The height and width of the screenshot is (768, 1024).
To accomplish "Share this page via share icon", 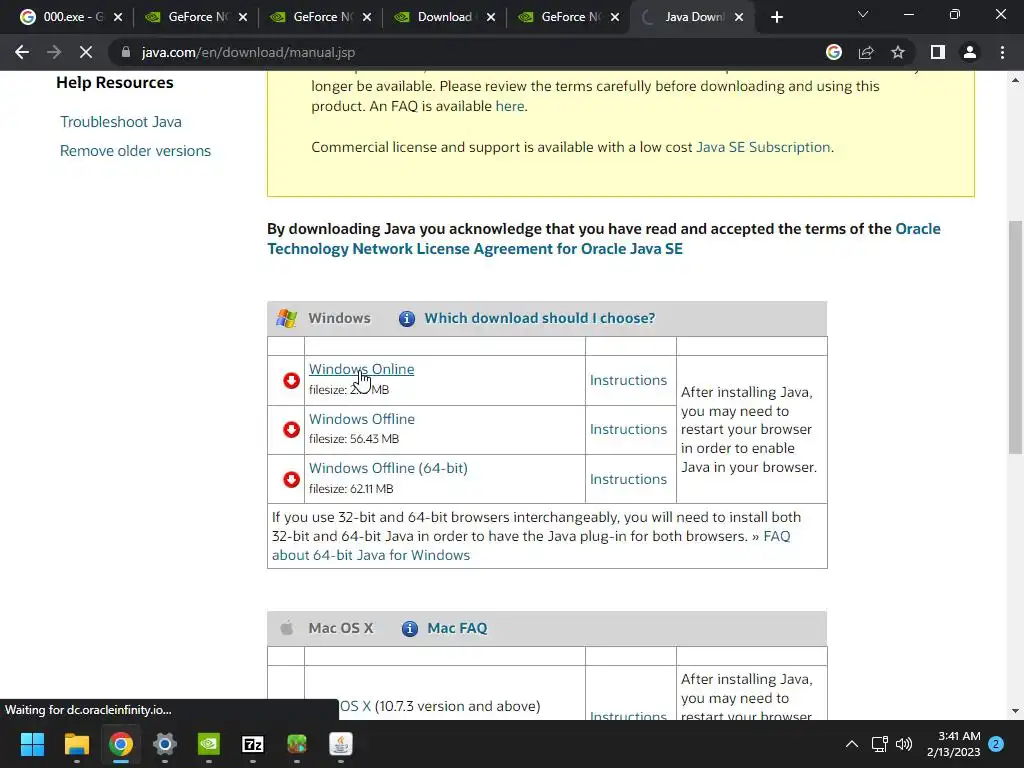I will (x=866, y=52).
